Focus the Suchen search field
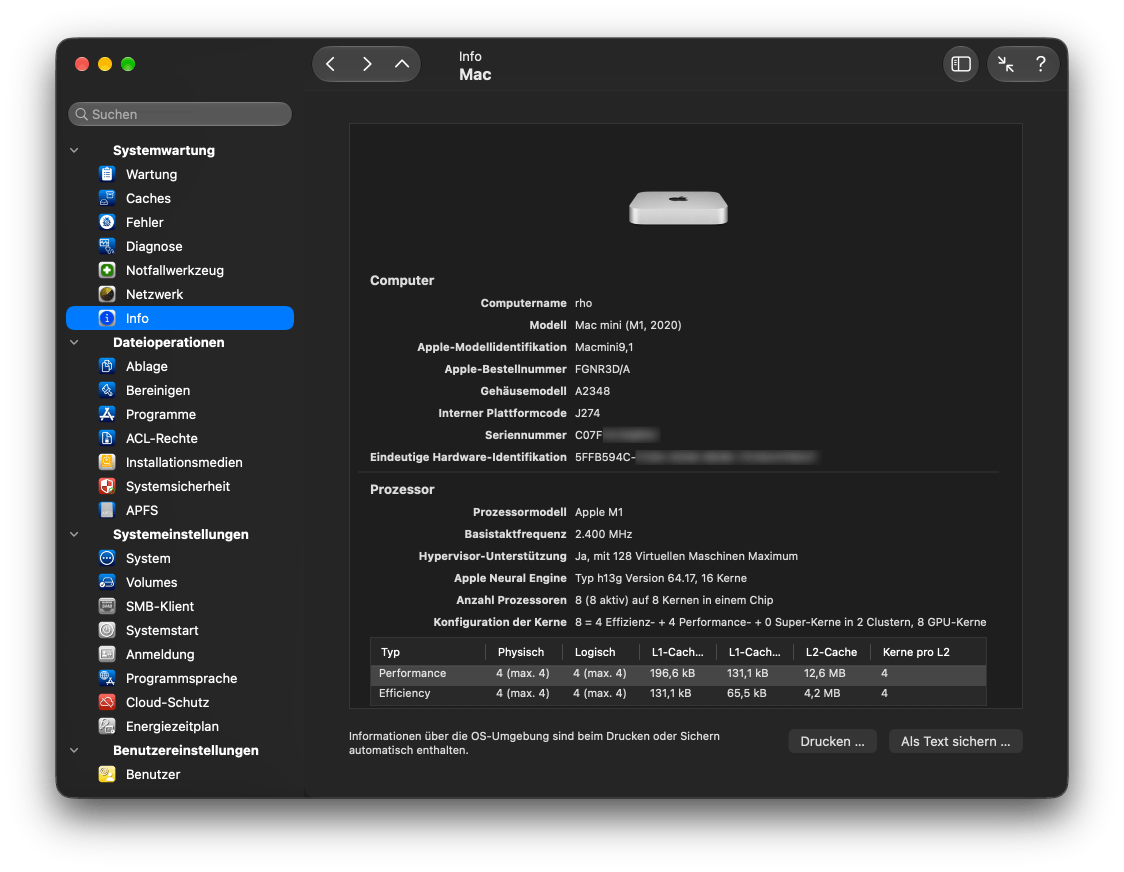The width and height of the screenshot is (1124, 872). click(x=180, y=114)
